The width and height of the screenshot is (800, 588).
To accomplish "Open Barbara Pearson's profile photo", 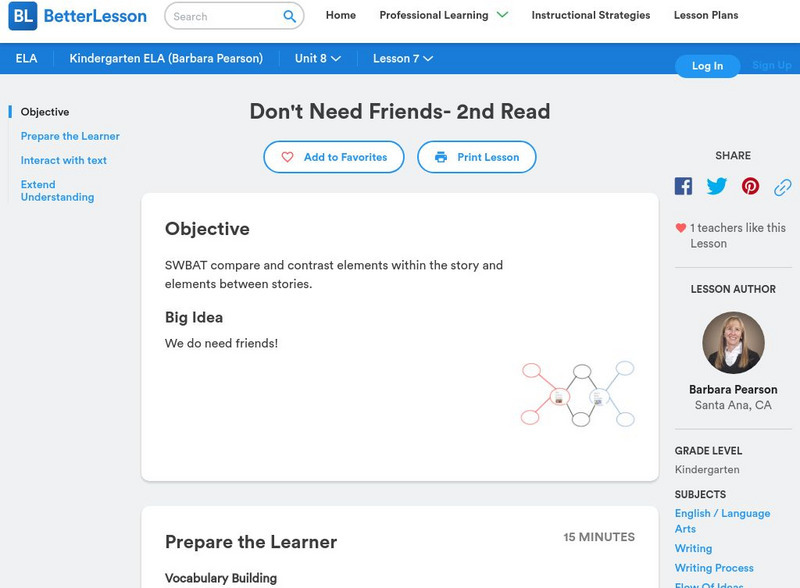I will 733,342.
